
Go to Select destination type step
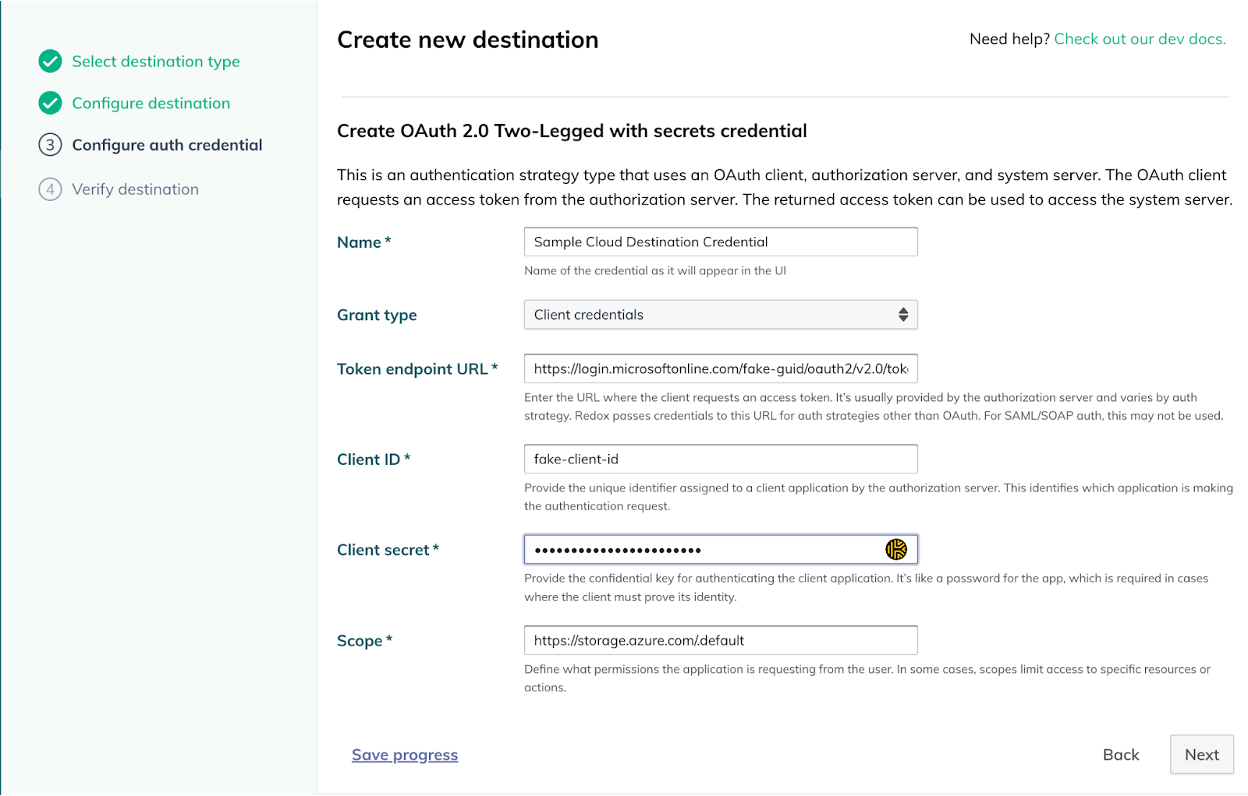[156, 62]
